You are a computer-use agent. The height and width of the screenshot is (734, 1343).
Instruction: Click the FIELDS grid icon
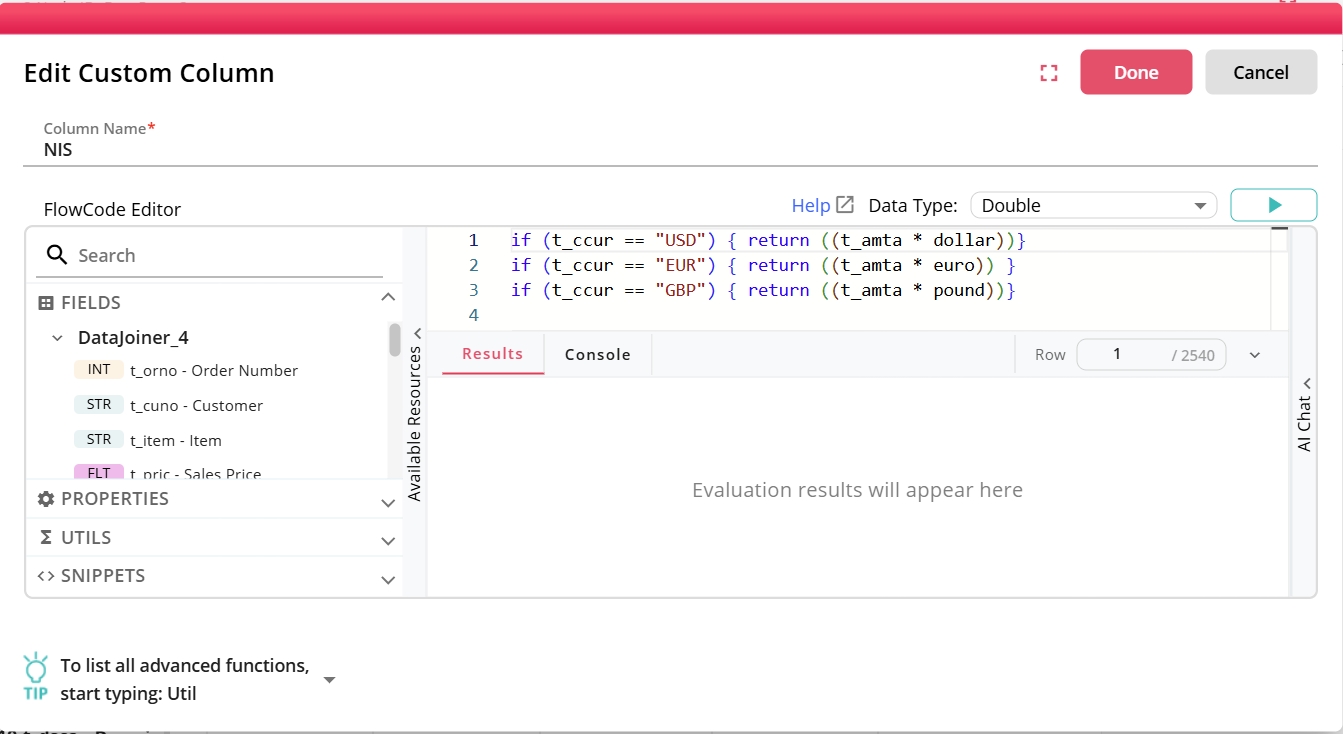click(x=46, y=303)
